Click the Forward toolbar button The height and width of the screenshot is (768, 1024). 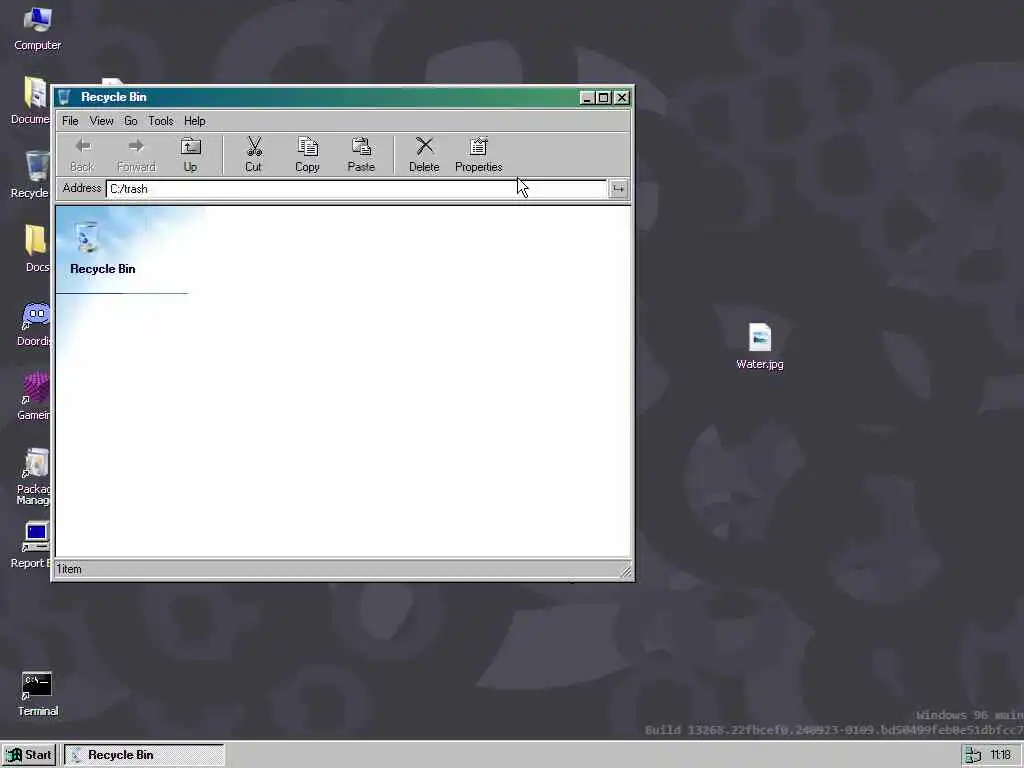[136, 155]
